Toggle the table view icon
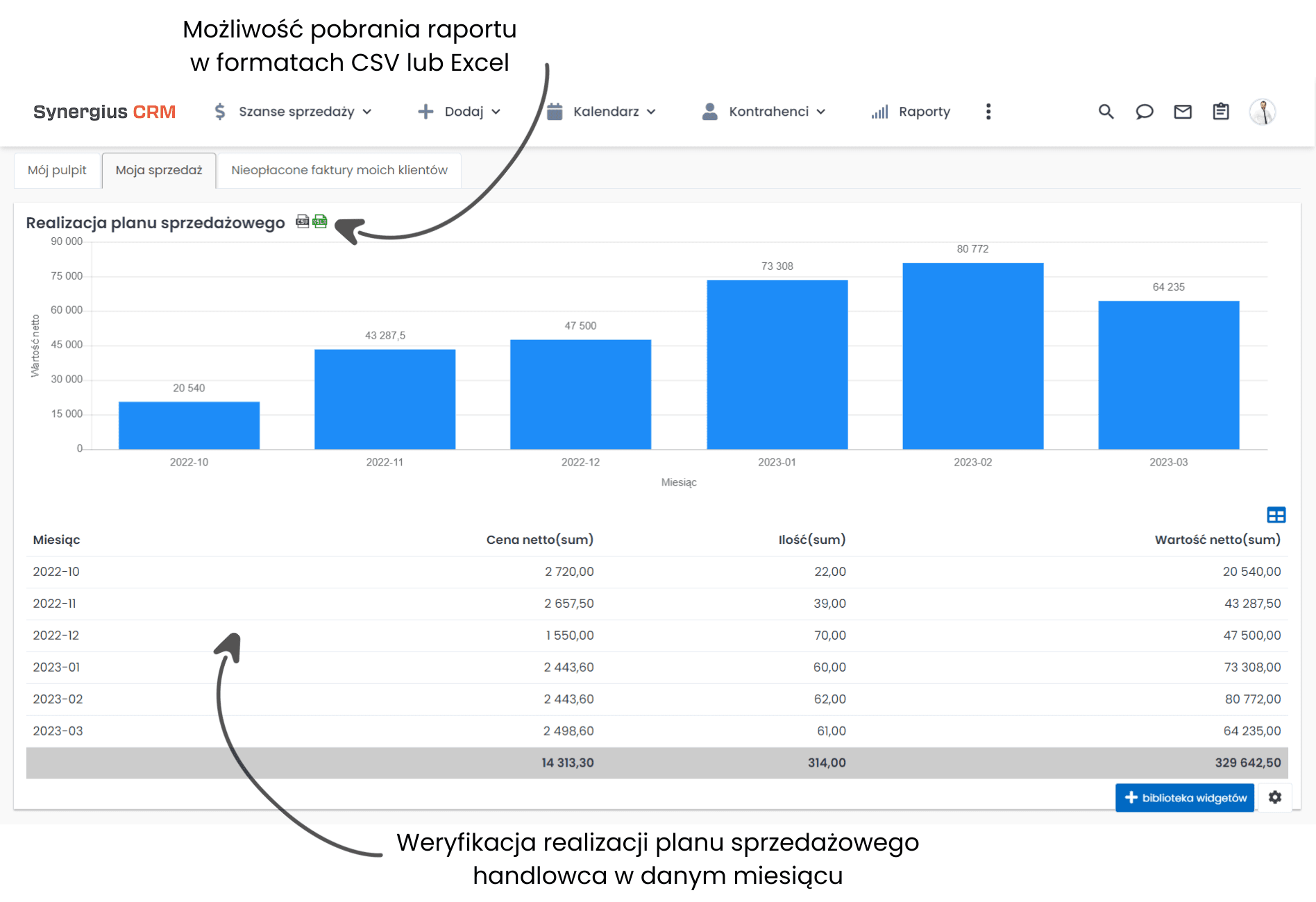This screenshot has width=1316, height=902. 1276,515
